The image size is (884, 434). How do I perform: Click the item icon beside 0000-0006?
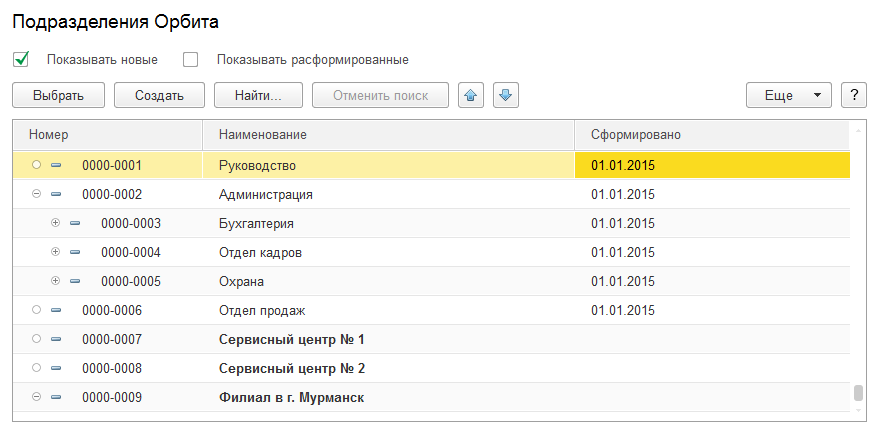[56, 310]
